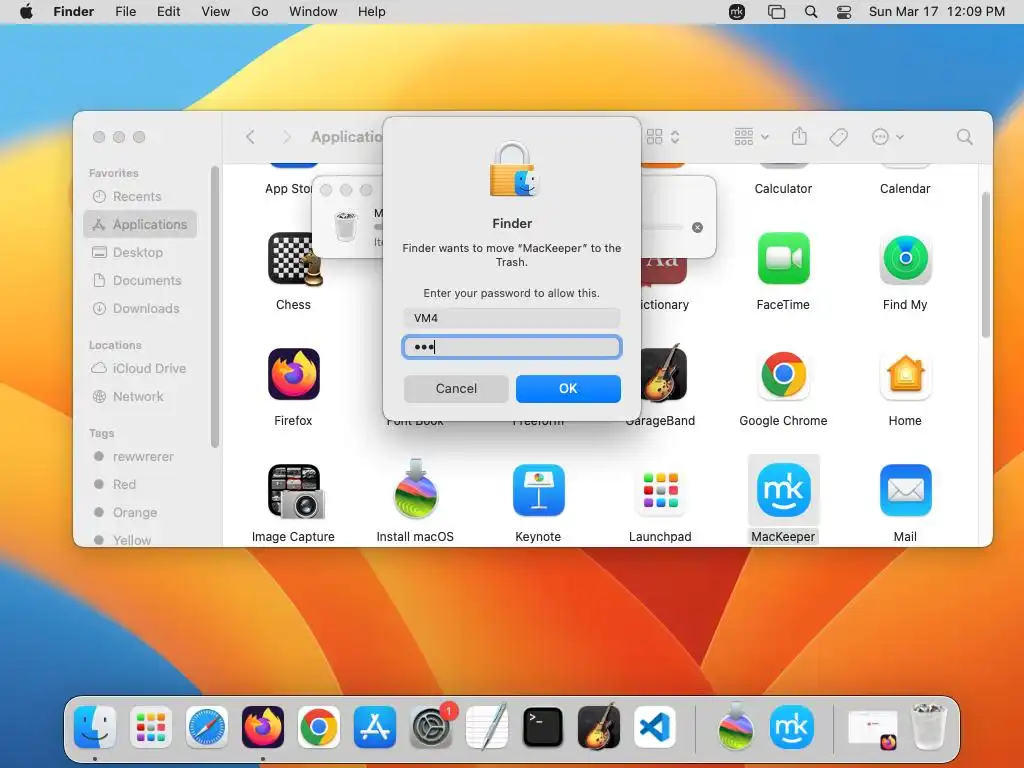Open the Group by dropdown in toolbar
The image size is (1024, 768).
751,136
